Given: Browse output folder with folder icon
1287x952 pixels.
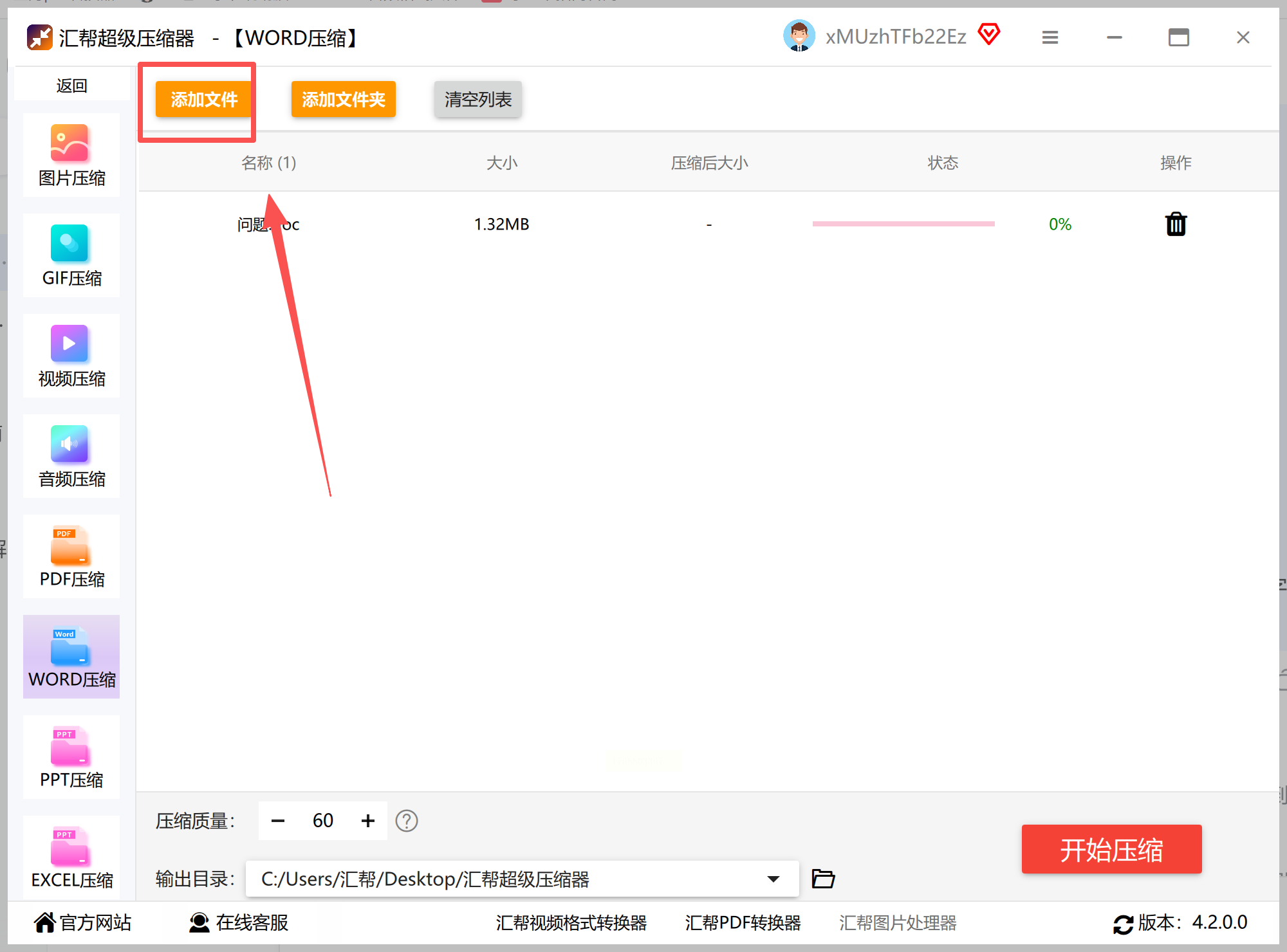Looking at the screenshot, I should point(823,879).
